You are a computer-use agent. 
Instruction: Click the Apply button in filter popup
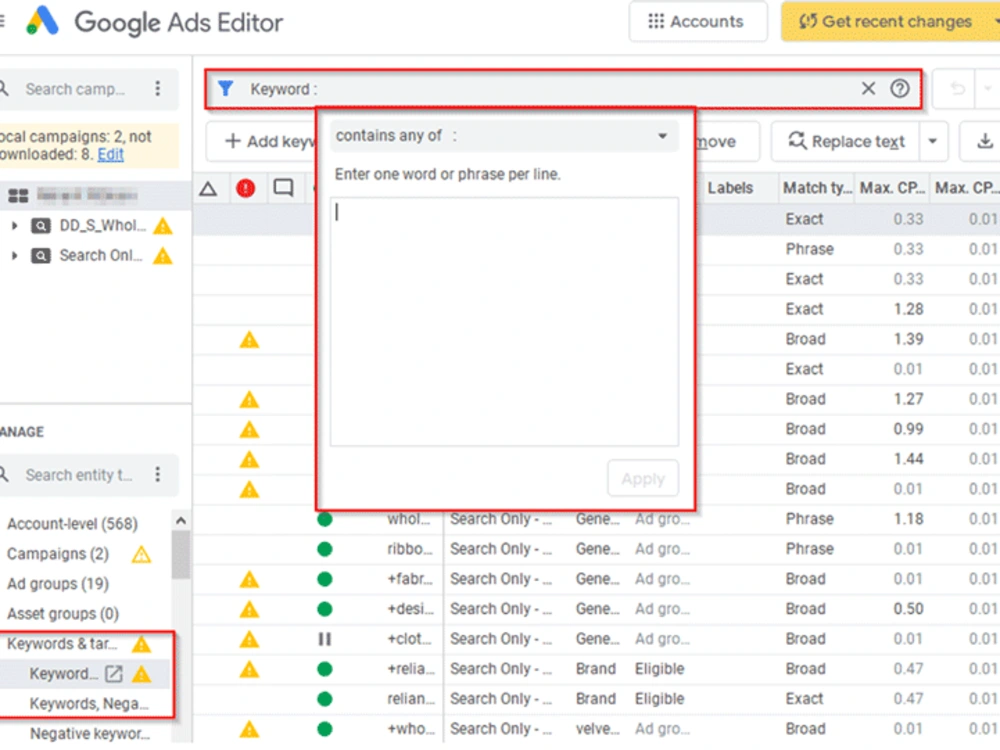[x=643, y=478]
